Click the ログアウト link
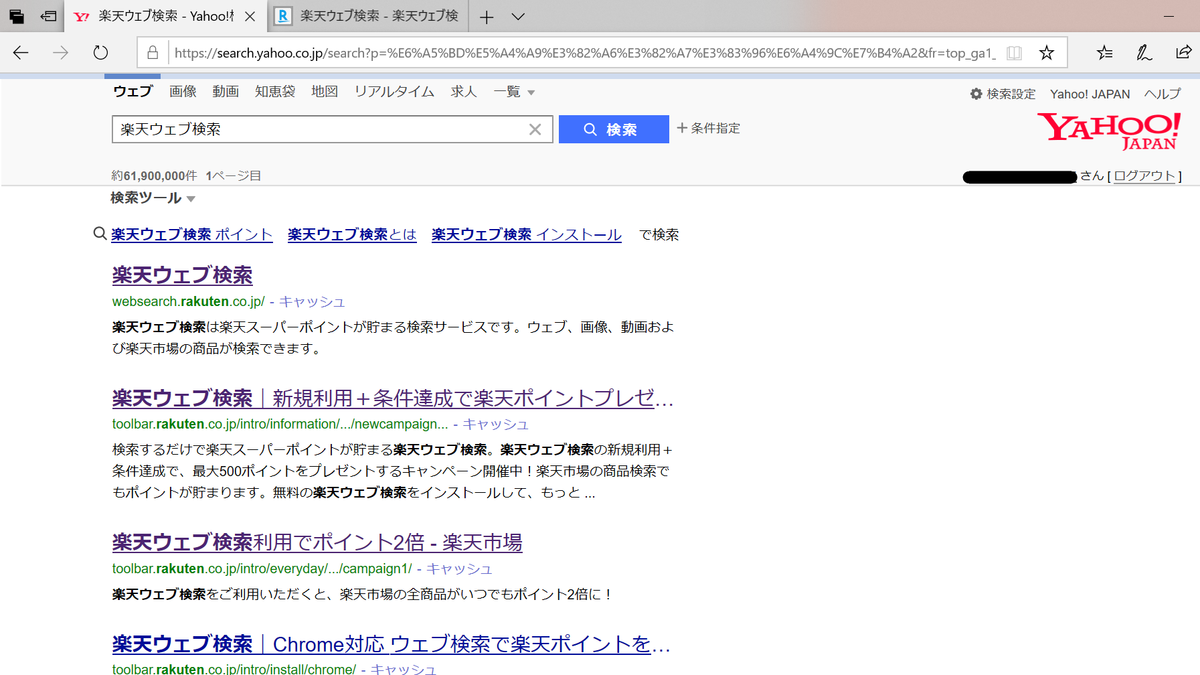 click(1145, 176)
